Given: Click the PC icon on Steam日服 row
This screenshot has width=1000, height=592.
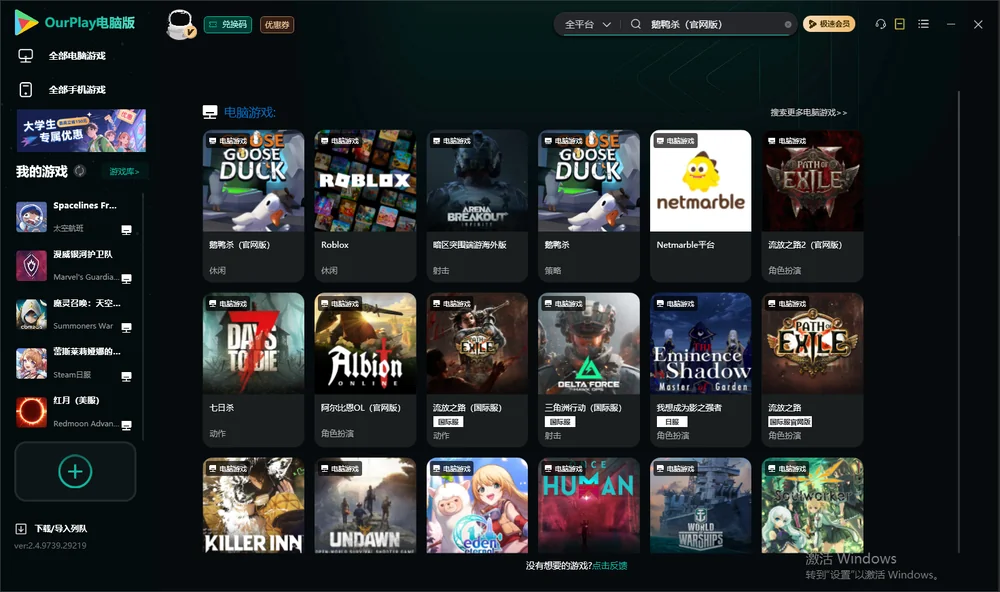Looking at the screenshot, I should click(x=126, y=376).
